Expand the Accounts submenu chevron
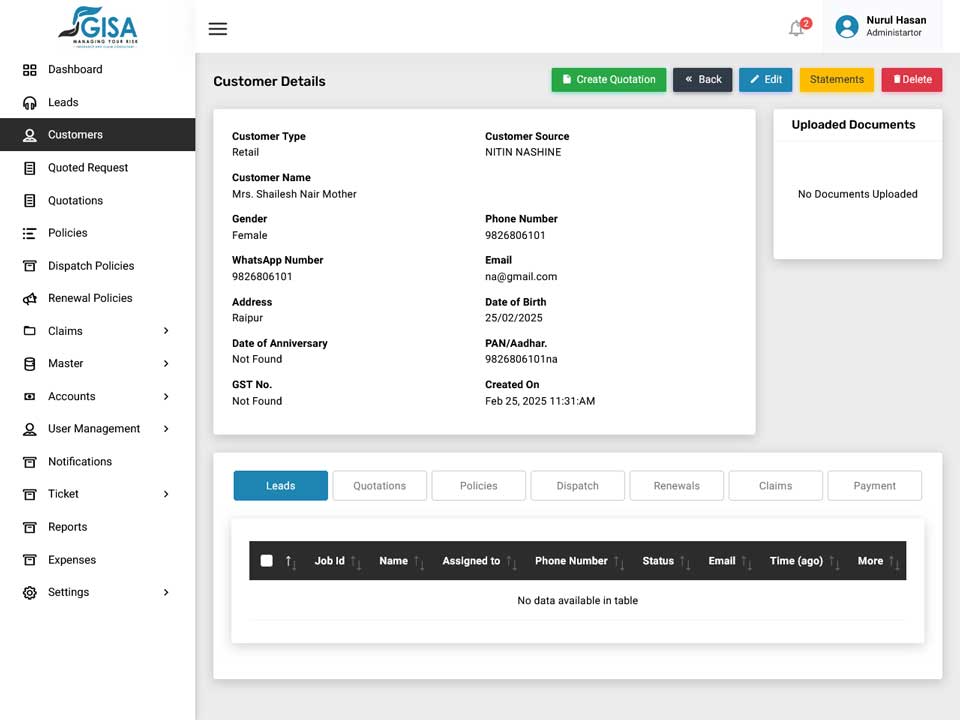This screenshot has height=720, width=960. click(166, 396)
